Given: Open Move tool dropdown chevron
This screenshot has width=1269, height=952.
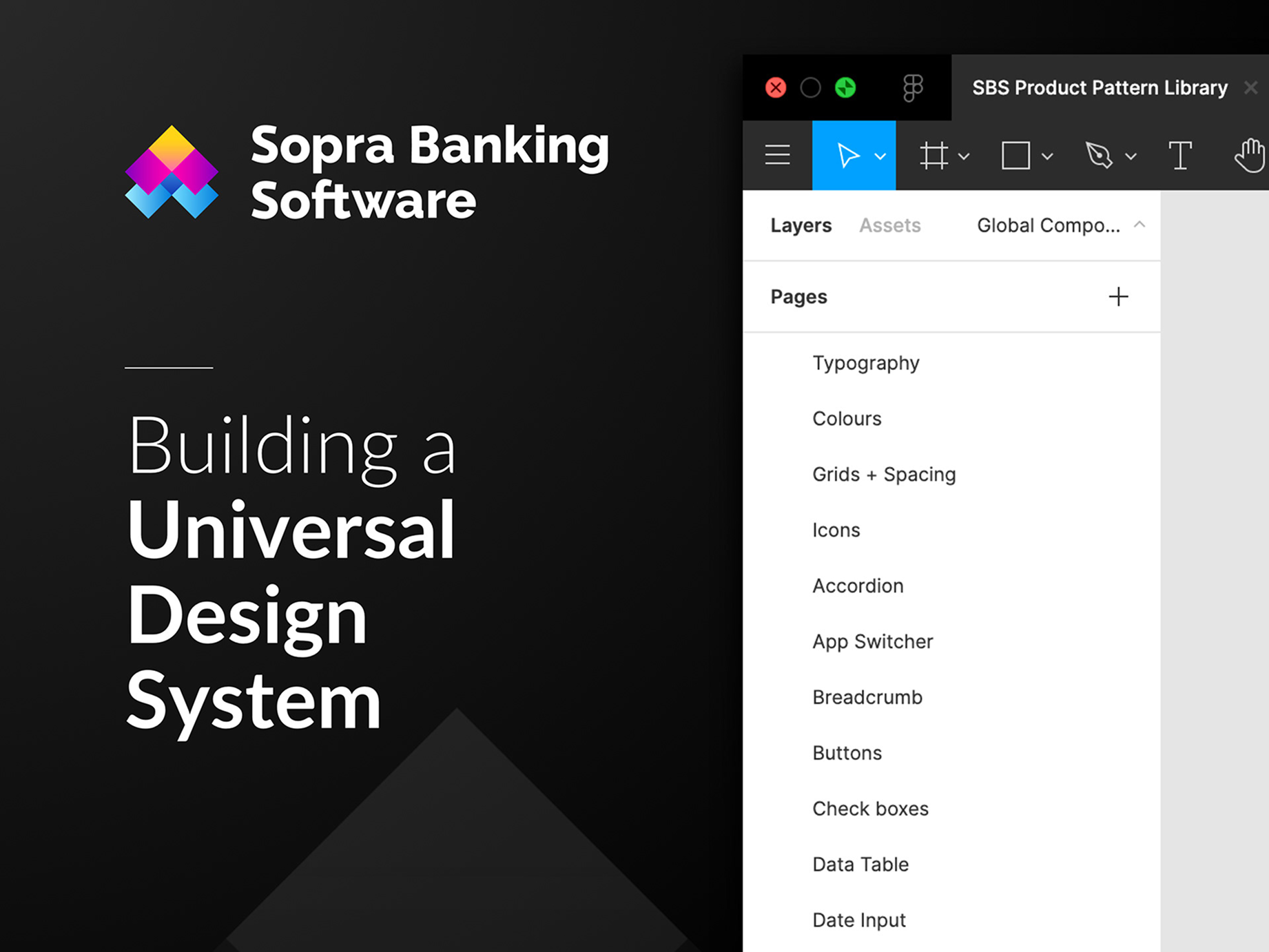Looking at the screenshot, I should (x=880, y=157).
